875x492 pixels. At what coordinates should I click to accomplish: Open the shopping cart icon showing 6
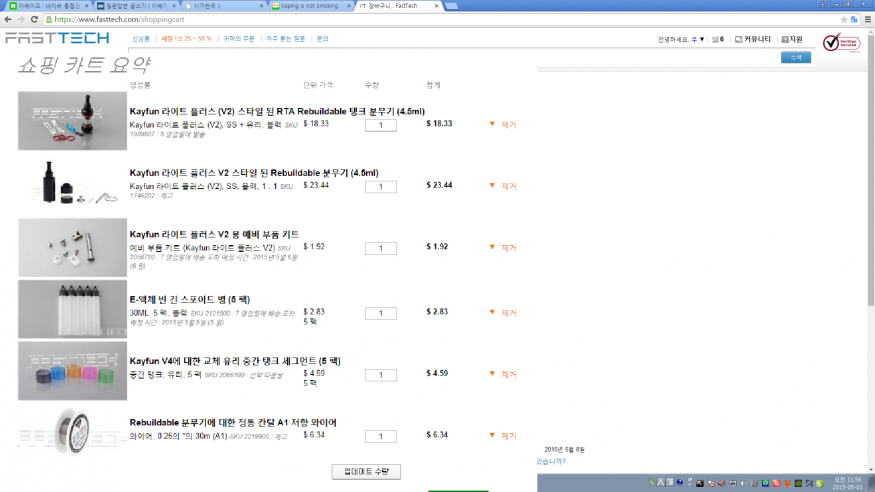[718, 40]
